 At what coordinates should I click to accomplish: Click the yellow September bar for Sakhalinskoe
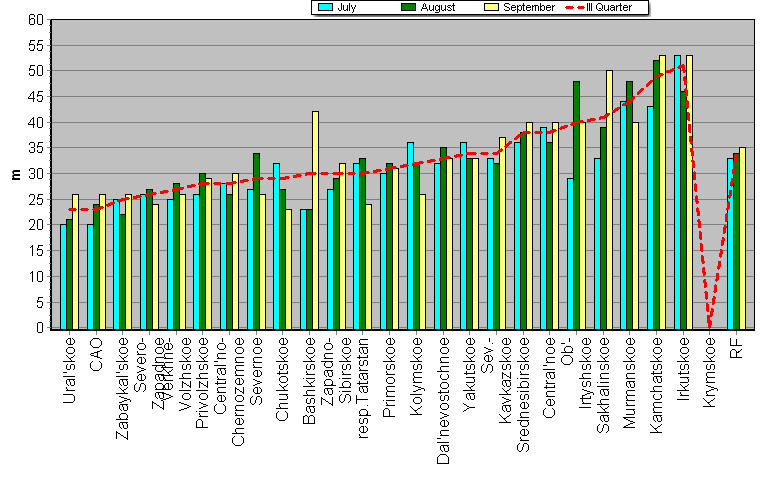[609, 200]
